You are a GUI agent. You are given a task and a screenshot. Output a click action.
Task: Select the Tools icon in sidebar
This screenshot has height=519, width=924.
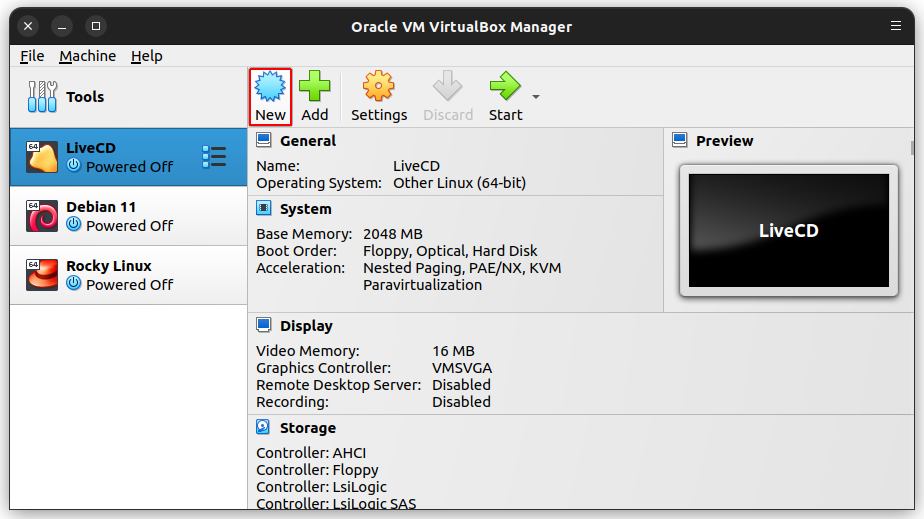pyautogui.click(x=42, y=97)
